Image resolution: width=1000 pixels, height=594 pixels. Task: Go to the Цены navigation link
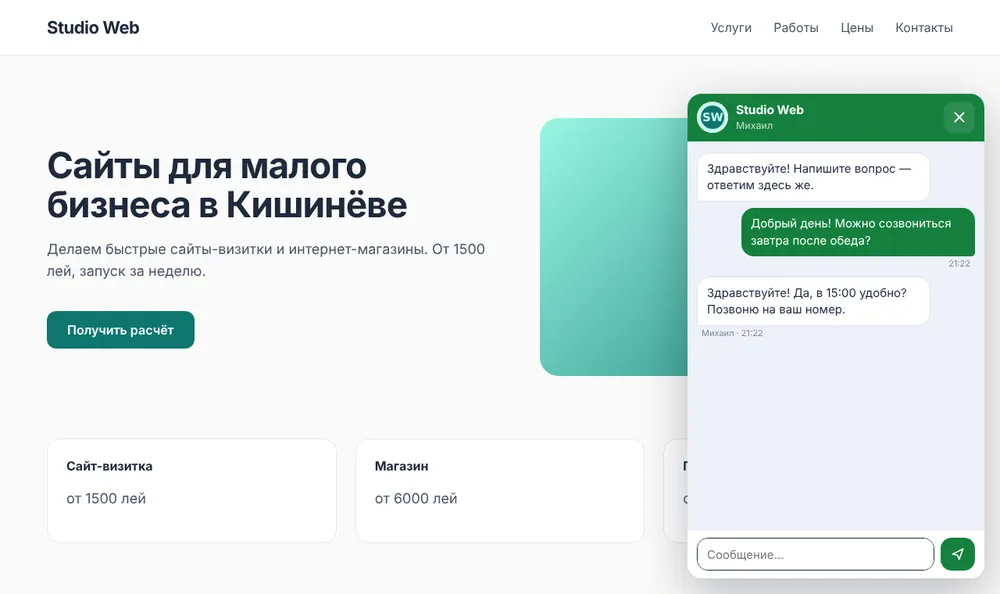(857, 28)
